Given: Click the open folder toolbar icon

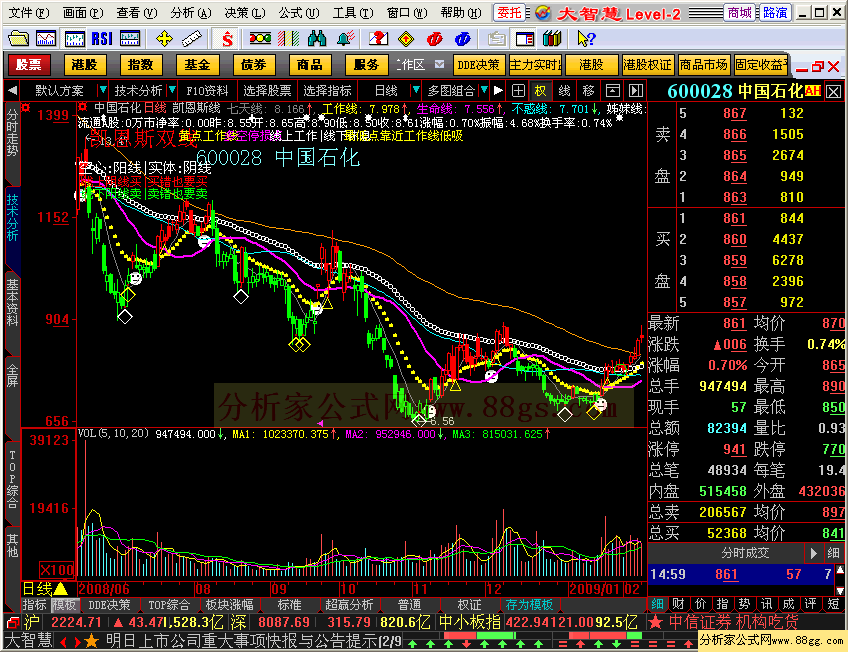Looking at the screenshot, I should (18, 38).
